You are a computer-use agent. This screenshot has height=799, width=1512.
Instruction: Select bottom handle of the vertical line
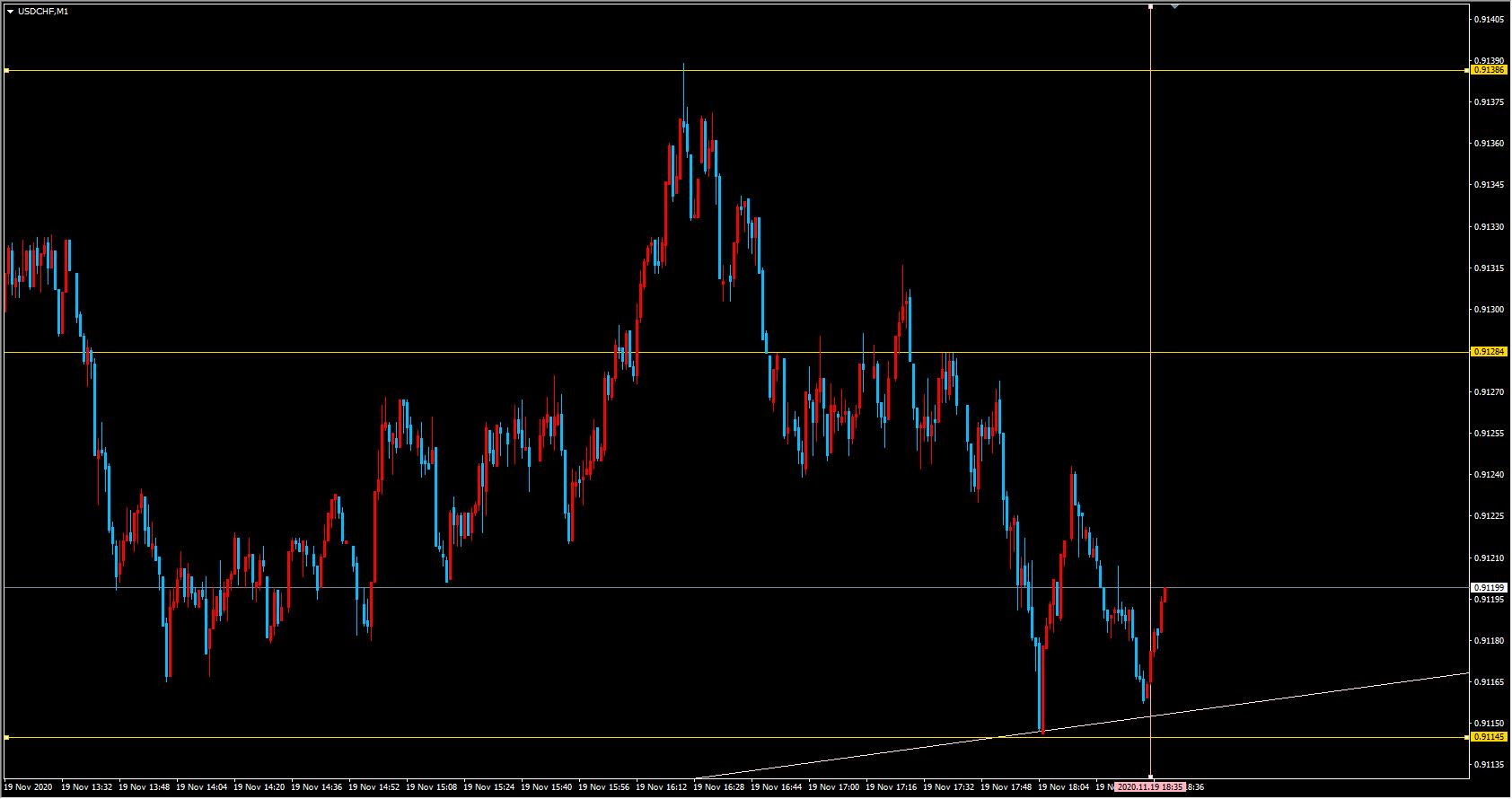point(1151,777)
